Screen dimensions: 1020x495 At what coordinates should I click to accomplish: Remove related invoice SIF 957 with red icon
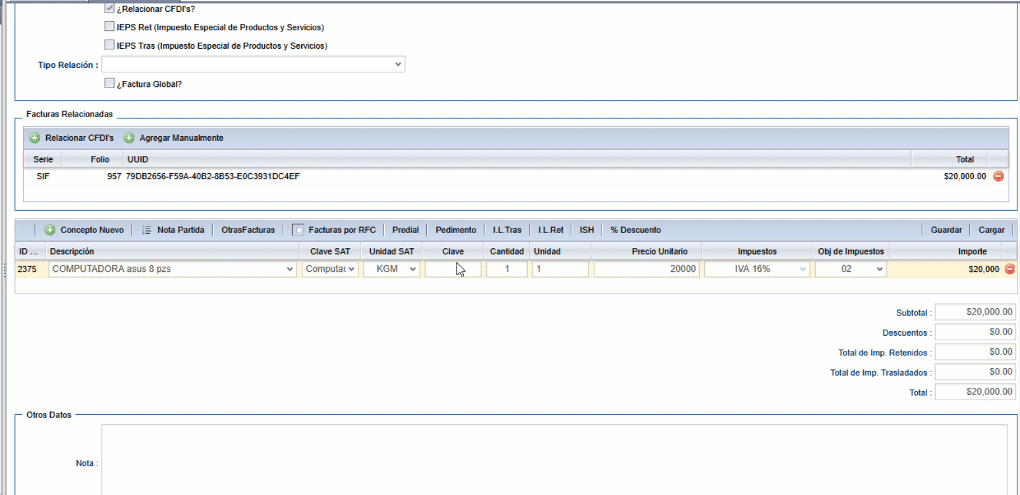[x=997, y=176]
